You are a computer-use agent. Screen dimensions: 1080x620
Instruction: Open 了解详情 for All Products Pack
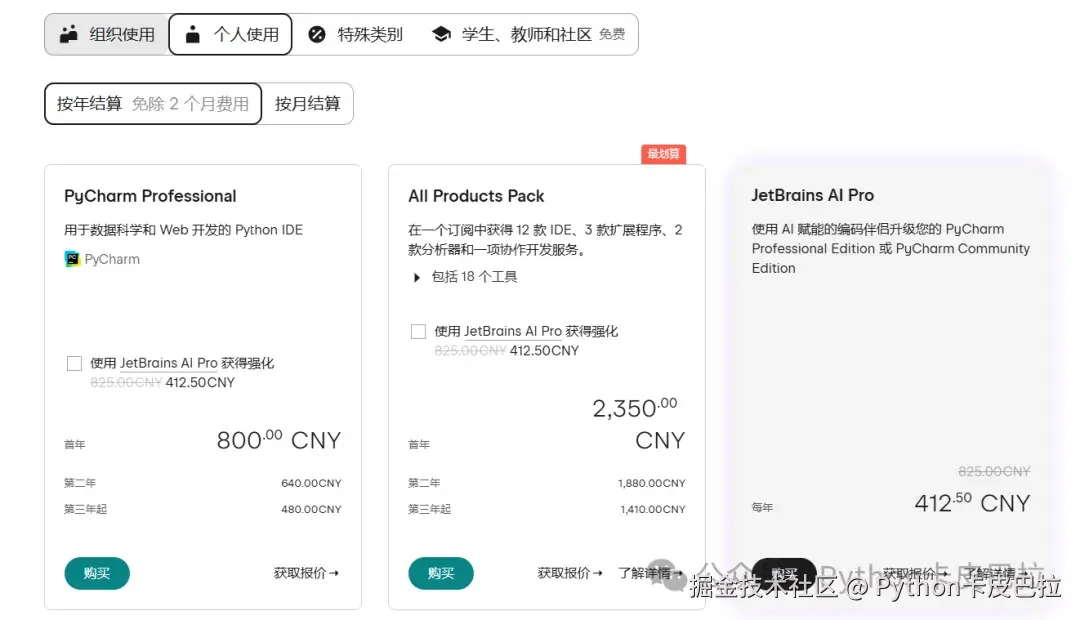(x=647, y=573)
